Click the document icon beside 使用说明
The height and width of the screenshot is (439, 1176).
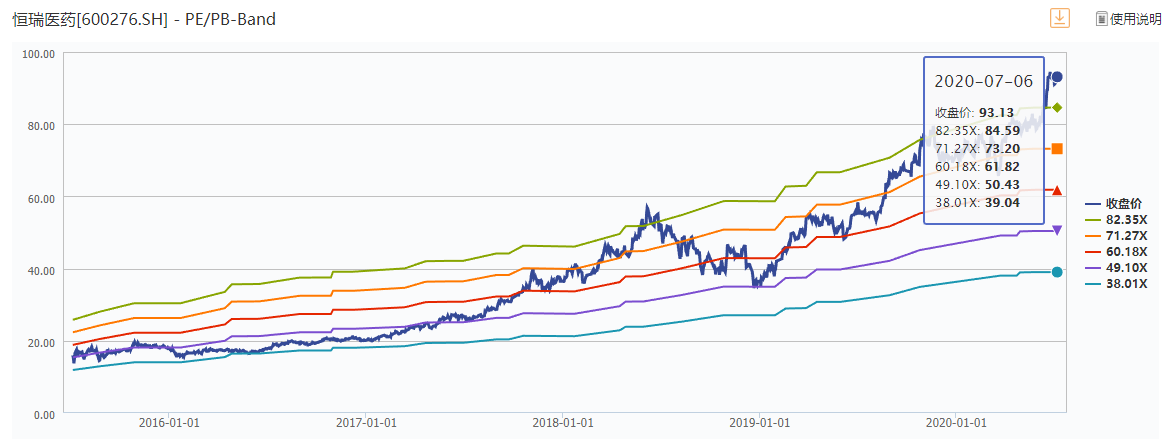pos(1102,19)
